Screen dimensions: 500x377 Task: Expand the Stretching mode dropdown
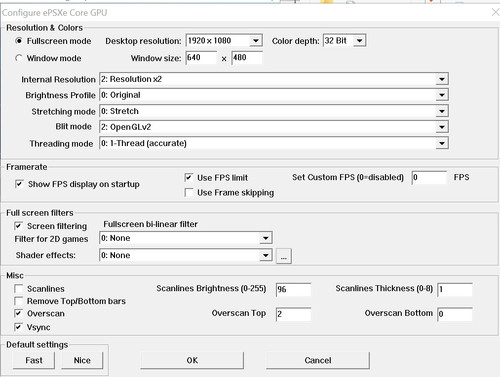click(x=274, y=111)
